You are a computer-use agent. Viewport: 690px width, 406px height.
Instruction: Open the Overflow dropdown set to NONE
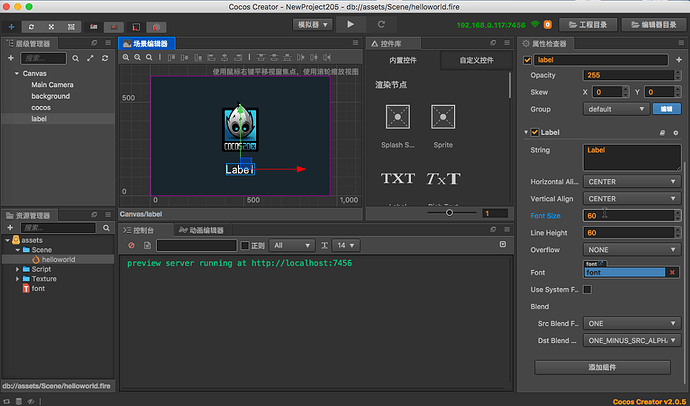pyautogui.click(x=631, y=249)
